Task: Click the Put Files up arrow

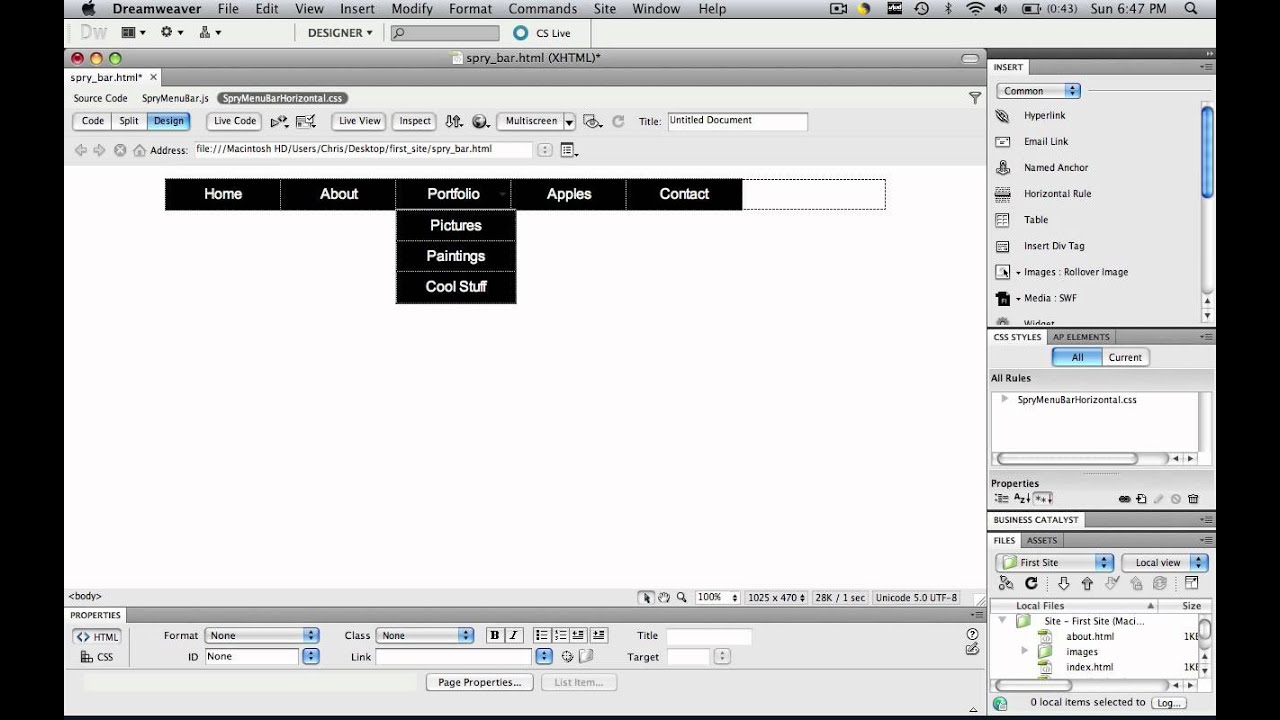Action: click(1087, 583)
